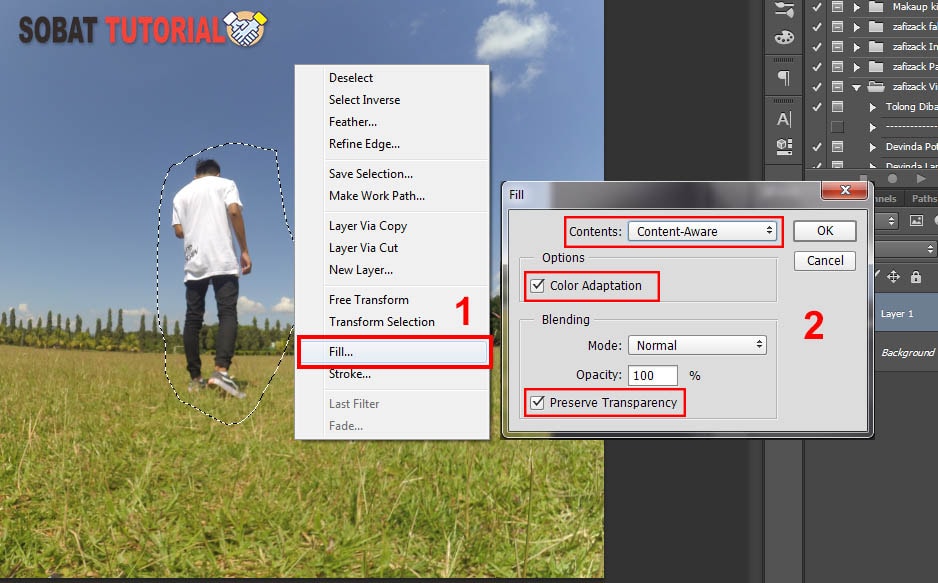Click the record button in Actions panel
The image size is (938, 583).
click(892, 179)
